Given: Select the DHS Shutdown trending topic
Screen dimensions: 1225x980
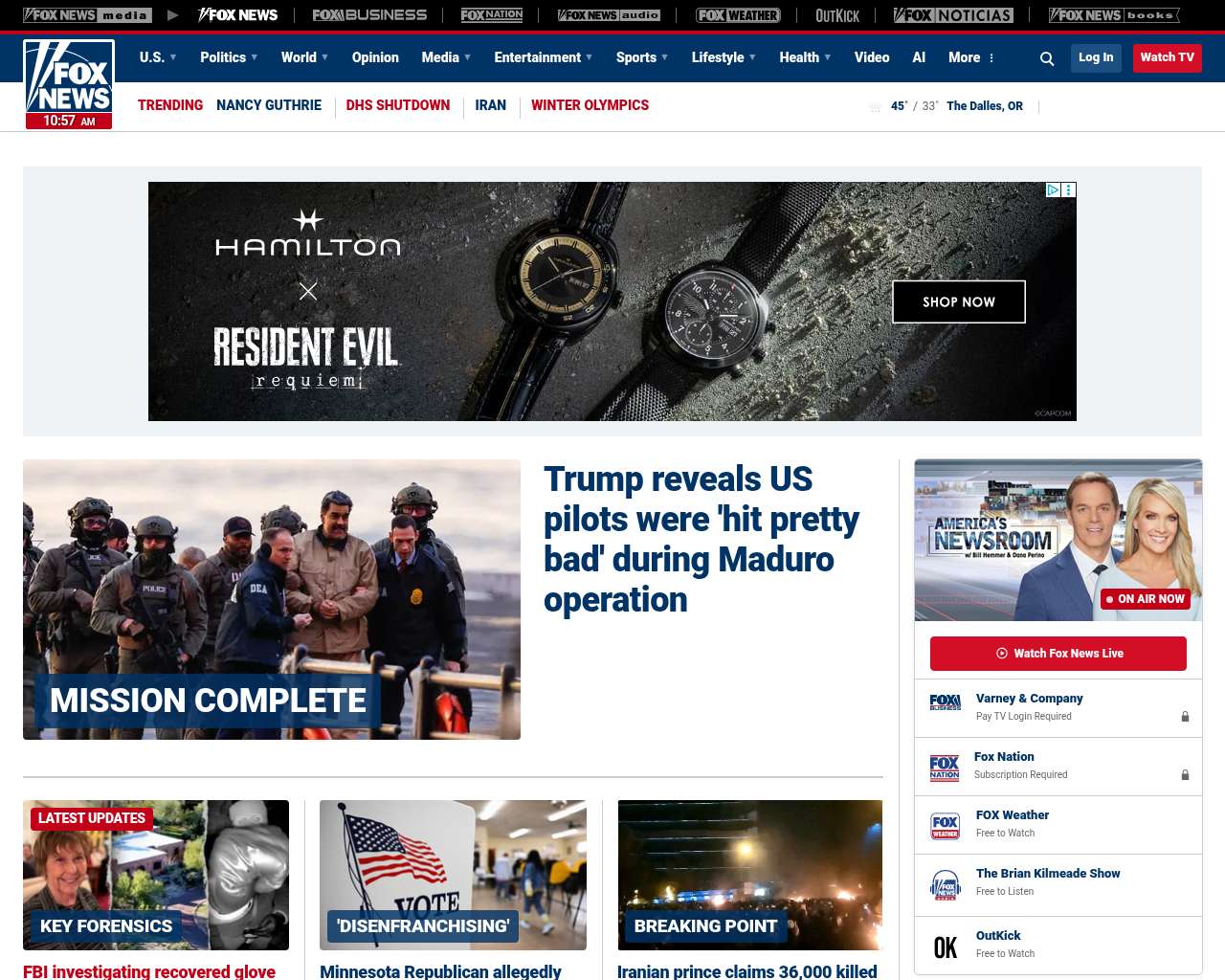Looking at the screenshot, I should point(398,105).
